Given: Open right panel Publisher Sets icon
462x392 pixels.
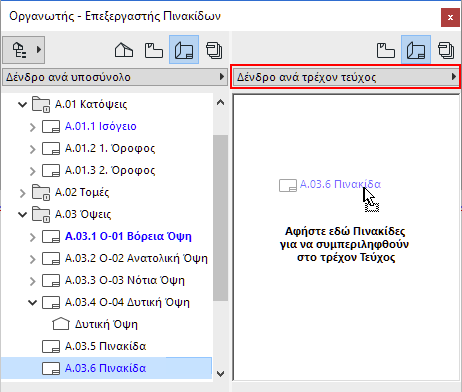Looking at the screenshot, I should coord(446,50).
